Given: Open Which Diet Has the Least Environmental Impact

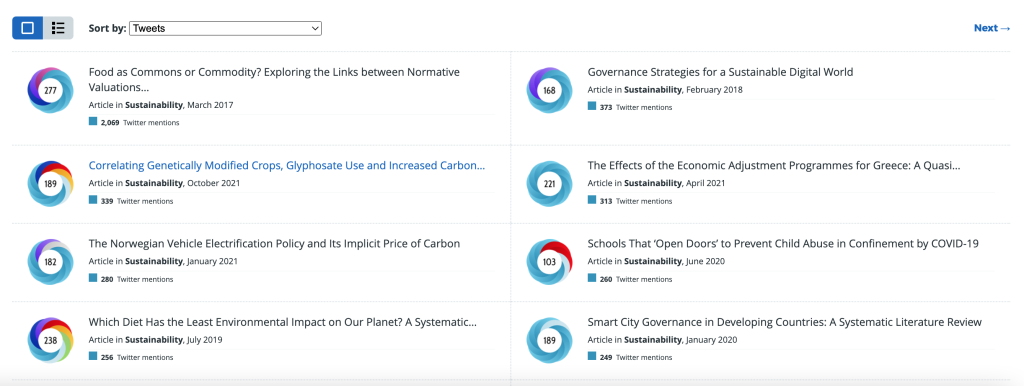Looking at the screenshot, I should point(282,322).
